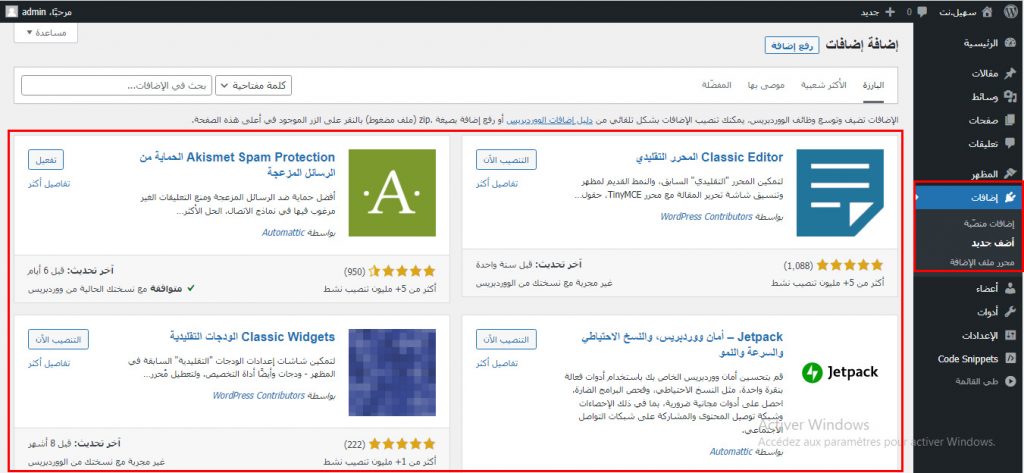
Task: Expand the Help (مساعدة) dropdown
Action: coord(46,33)
